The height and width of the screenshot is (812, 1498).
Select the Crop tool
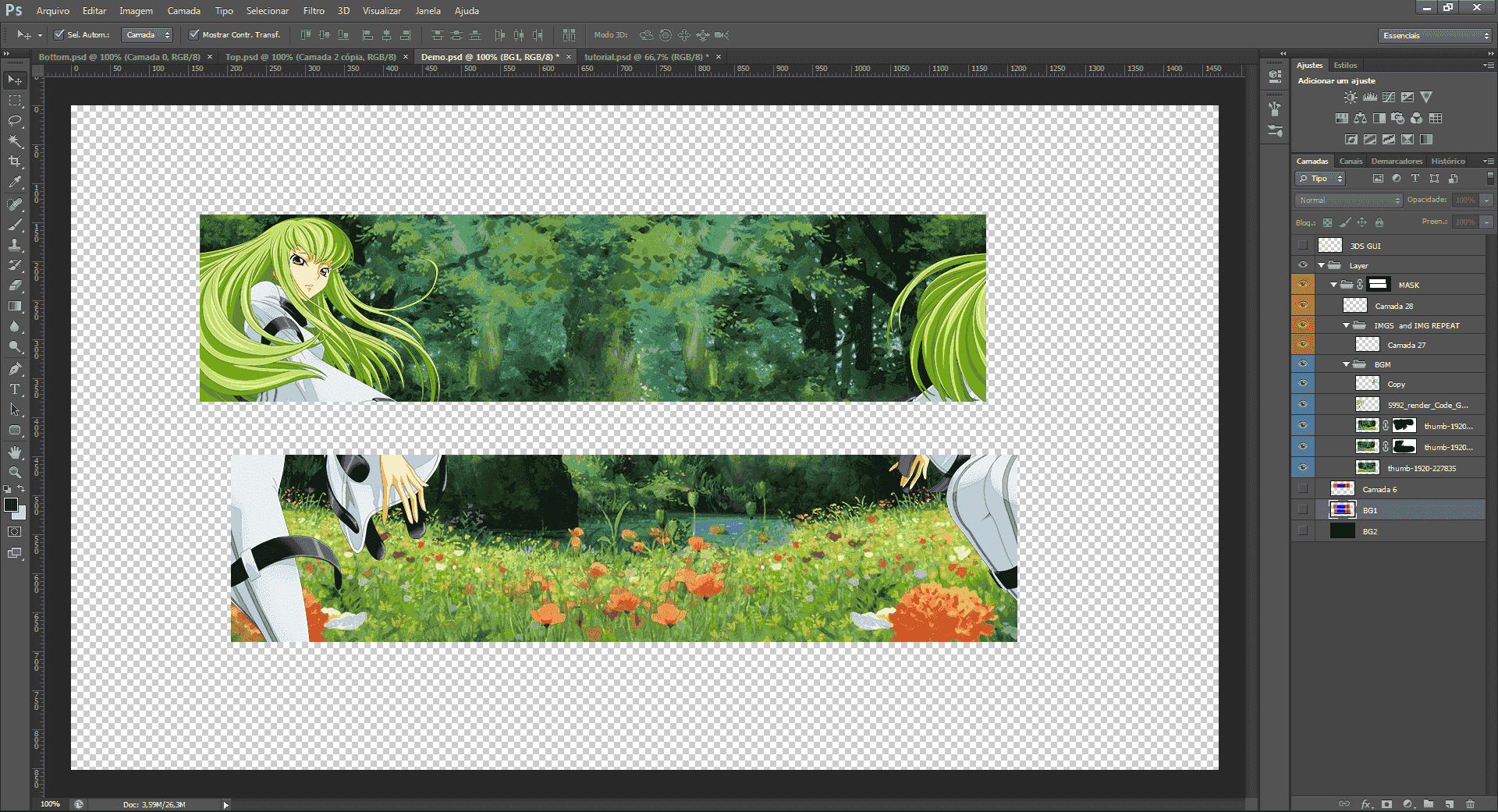tap(15, 161)
